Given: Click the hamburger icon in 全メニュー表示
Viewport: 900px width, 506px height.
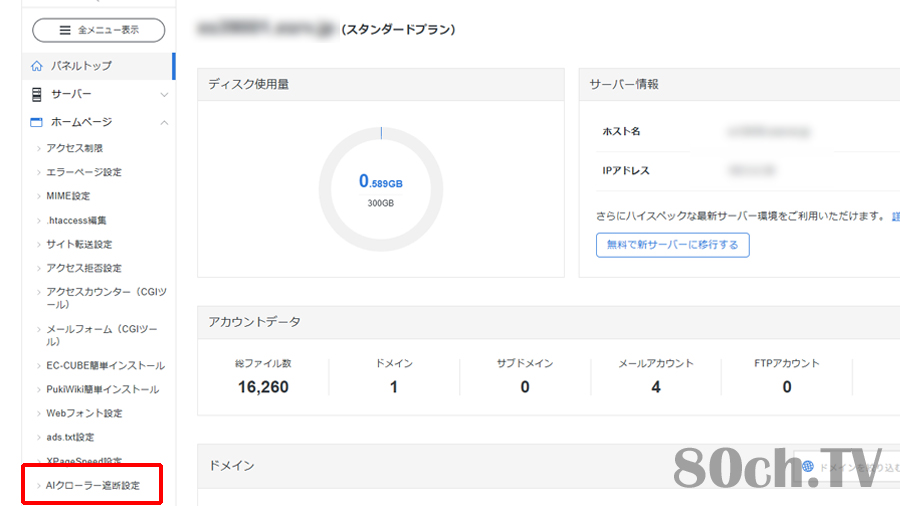Looking at the screenshot, I should point(66,30).
